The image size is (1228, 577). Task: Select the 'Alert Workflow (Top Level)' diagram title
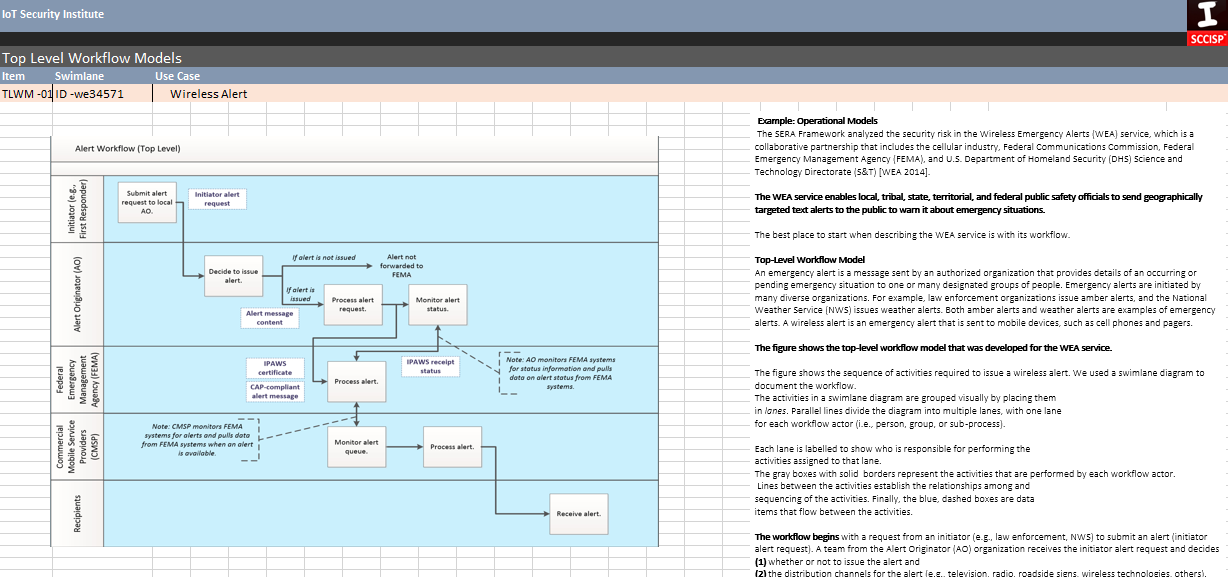[127, 148]
